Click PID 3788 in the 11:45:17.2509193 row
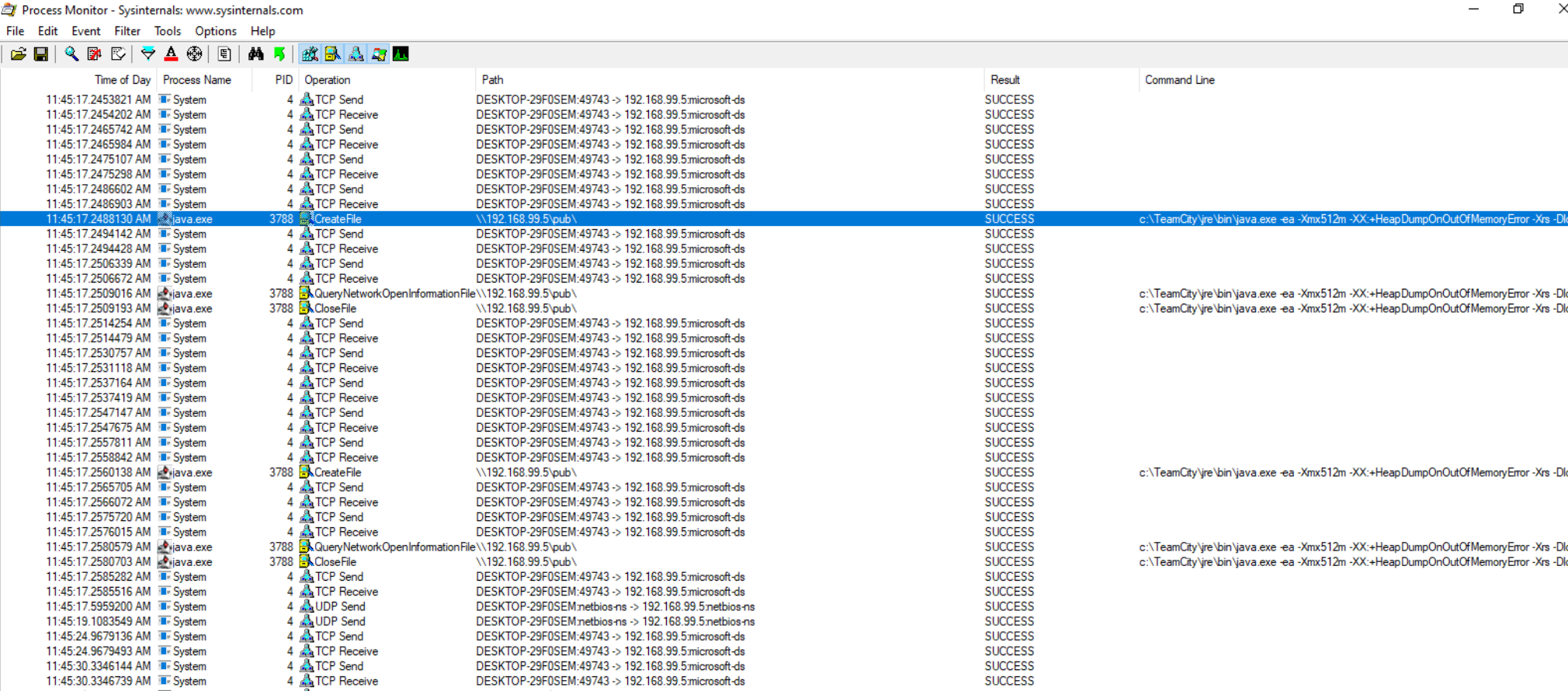The height and width of the screenshot is (691, 1568). tap(281, 308)
